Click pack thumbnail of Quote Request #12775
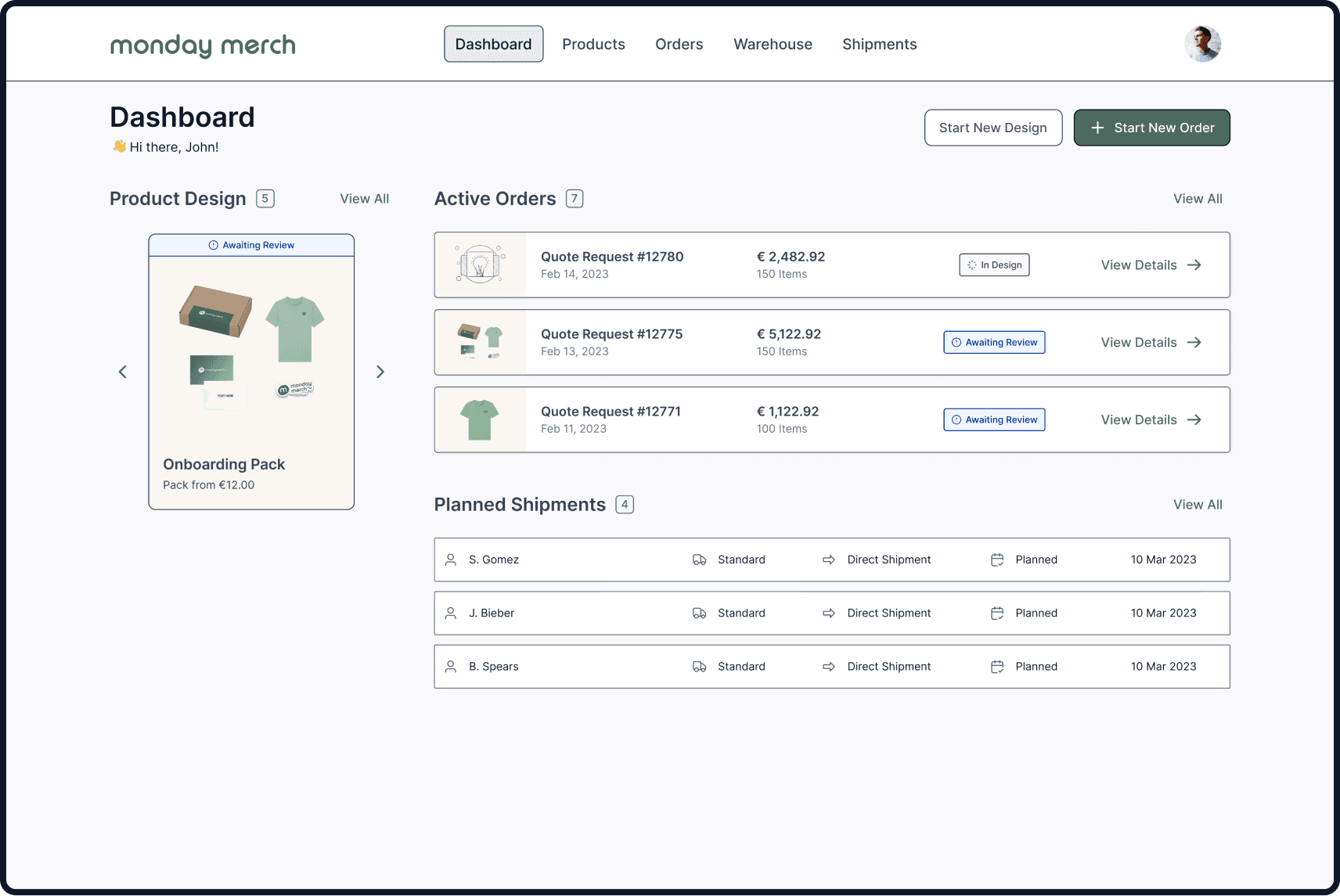Screen dimensions: 1340x896 (480, 342)
